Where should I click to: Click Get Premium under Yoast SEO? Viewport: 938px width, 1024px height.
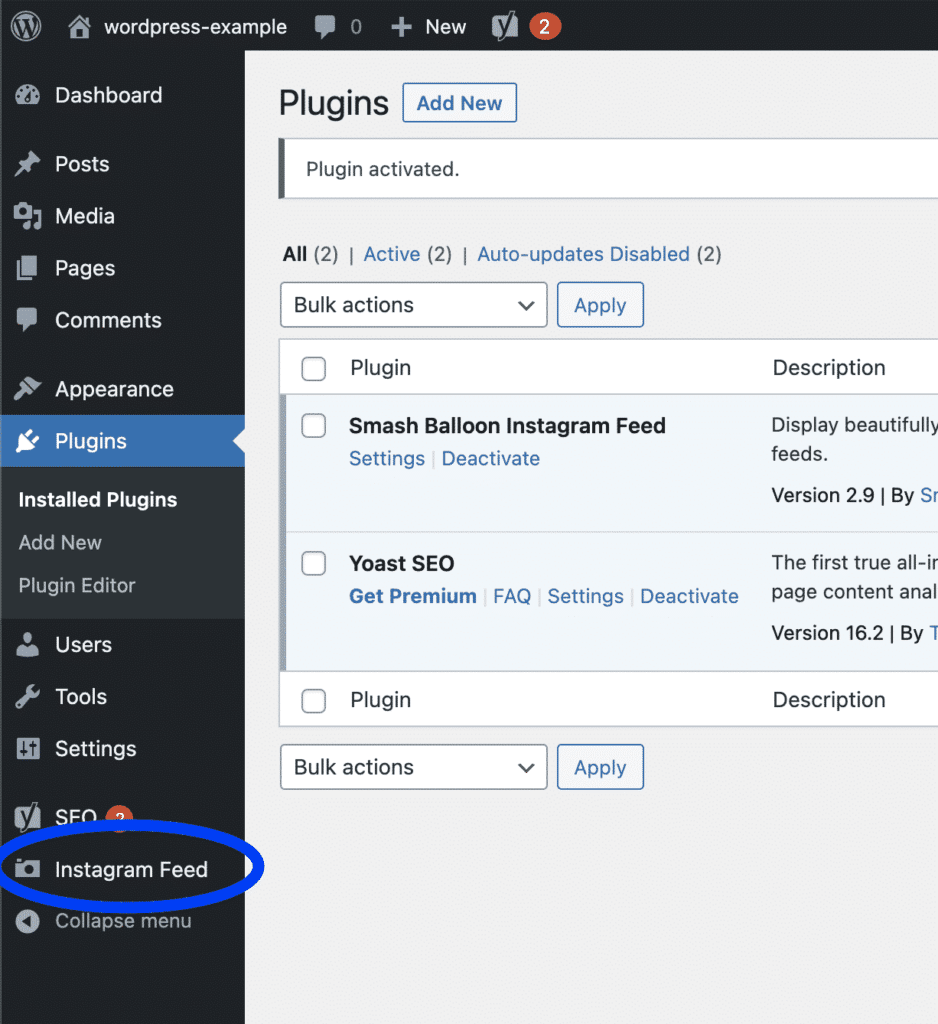click(x=413, y=596)
